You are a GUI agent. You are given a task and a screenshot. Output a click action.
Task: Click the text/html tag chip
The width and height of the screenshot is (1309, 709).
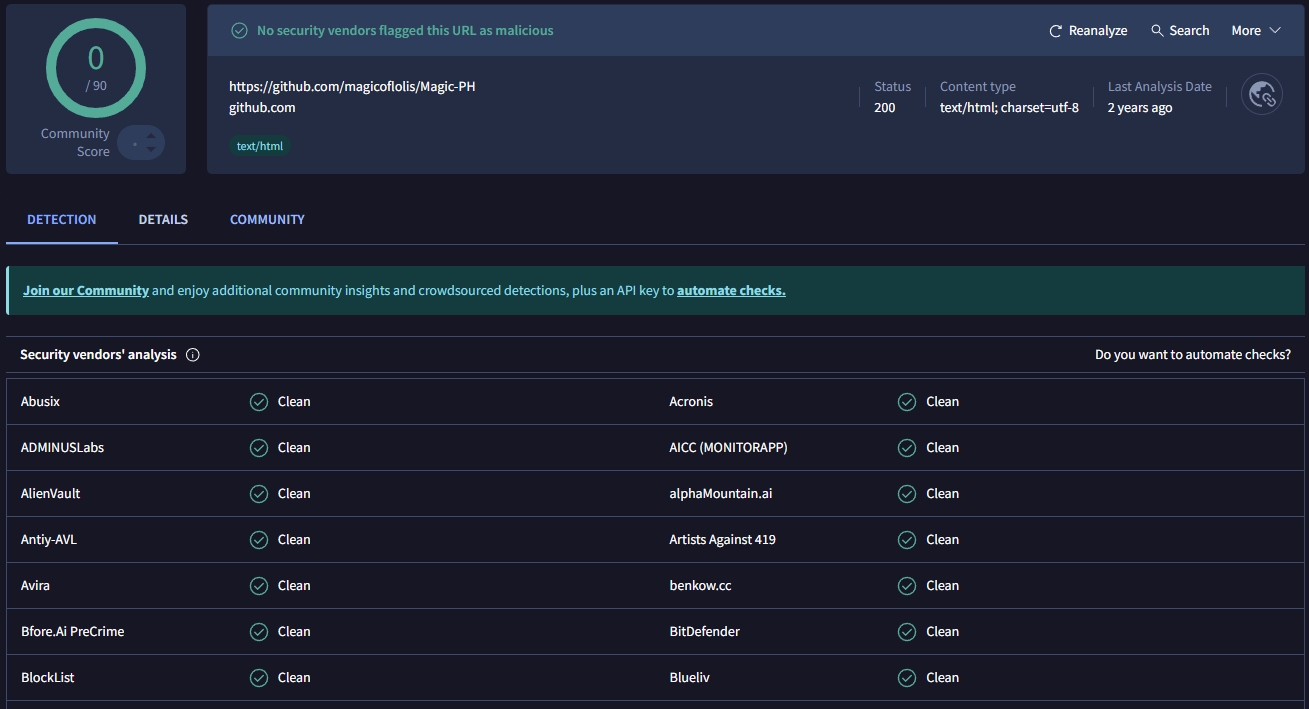260,146
